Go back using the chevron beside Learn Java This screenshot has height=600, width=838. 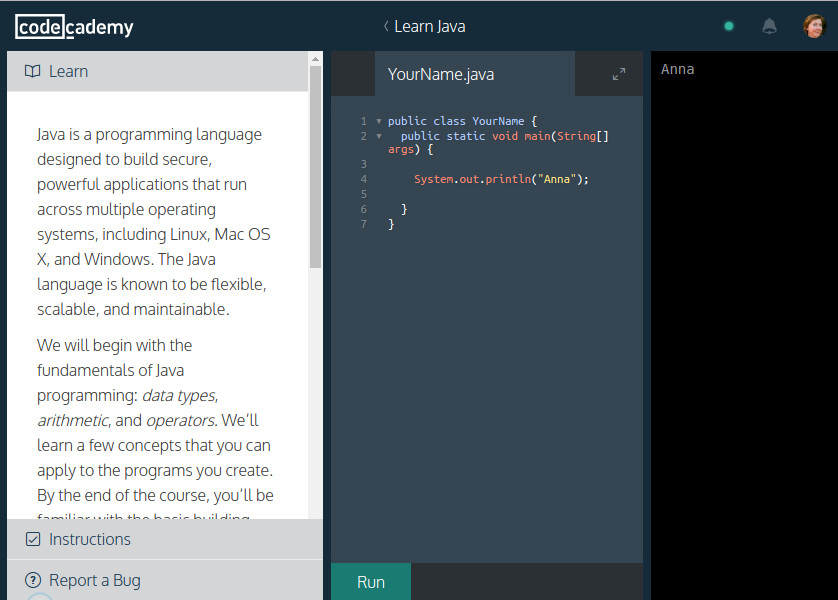(386, 26)
